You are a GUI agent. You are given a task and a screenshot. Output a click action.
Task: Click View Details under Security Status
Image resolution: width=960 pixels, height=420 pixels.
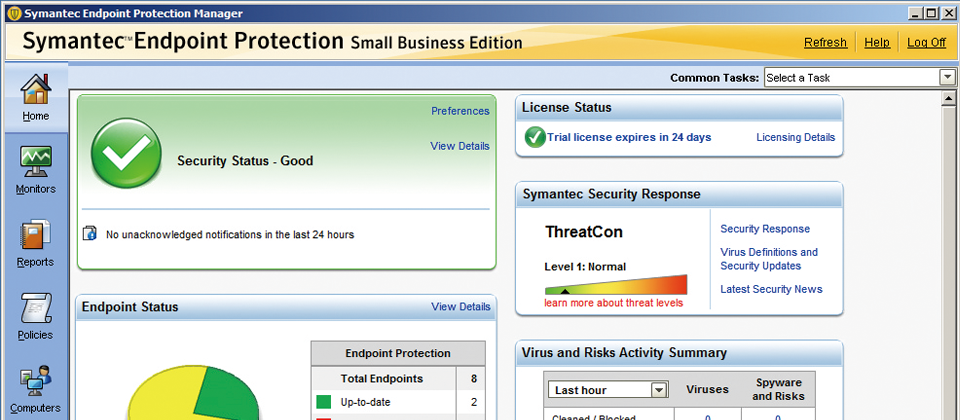[x=460, y=146]
